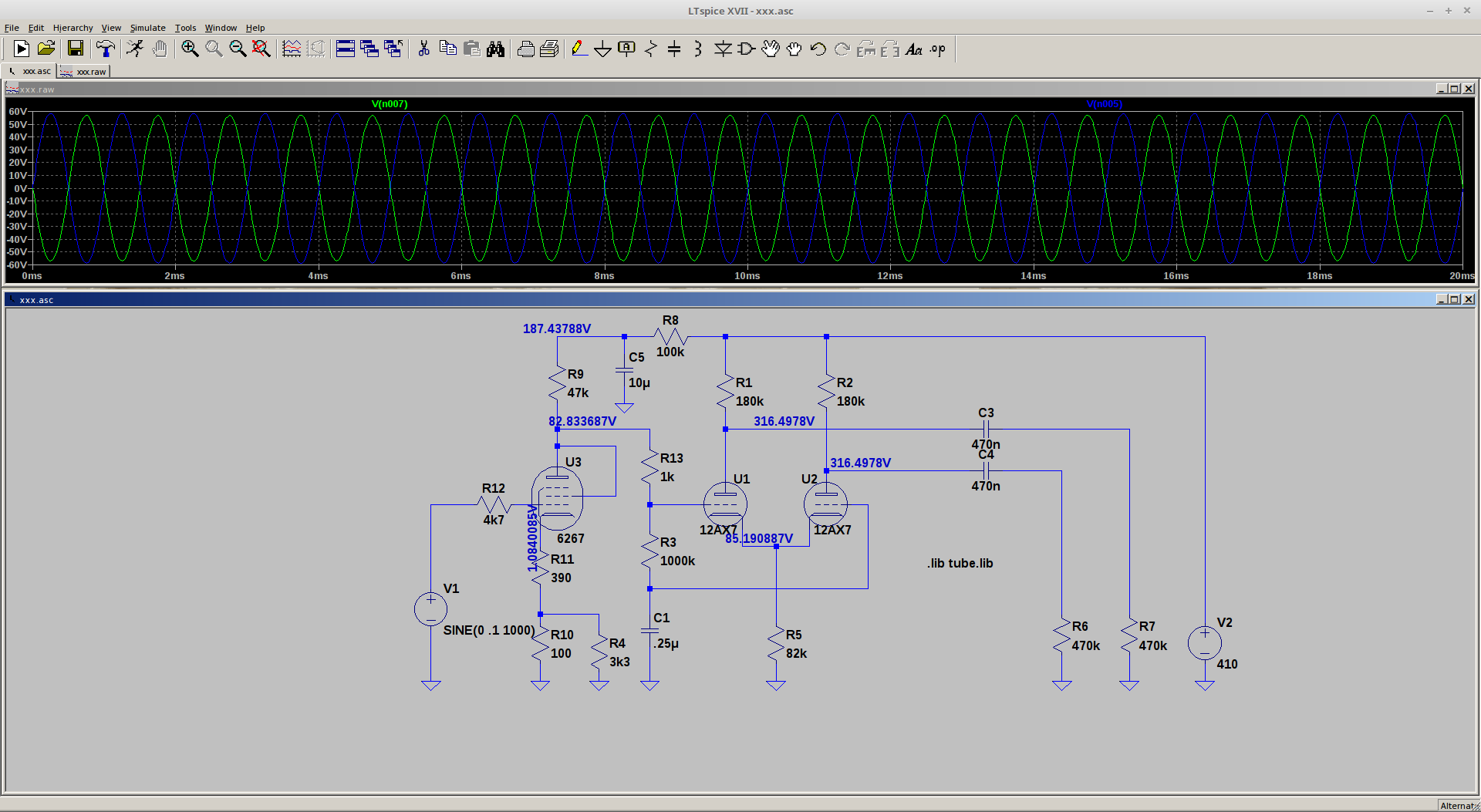Switch to the xxx.raw tab
Screen dimensions: 1481x812
pos(84,71)
